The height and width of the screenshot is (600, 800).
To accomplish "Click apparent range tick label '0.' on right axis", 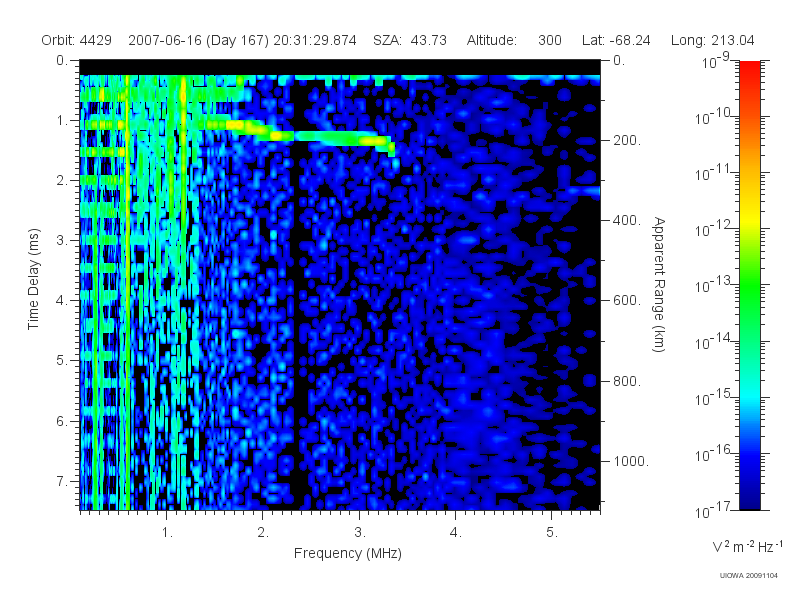I will [619, 61].
